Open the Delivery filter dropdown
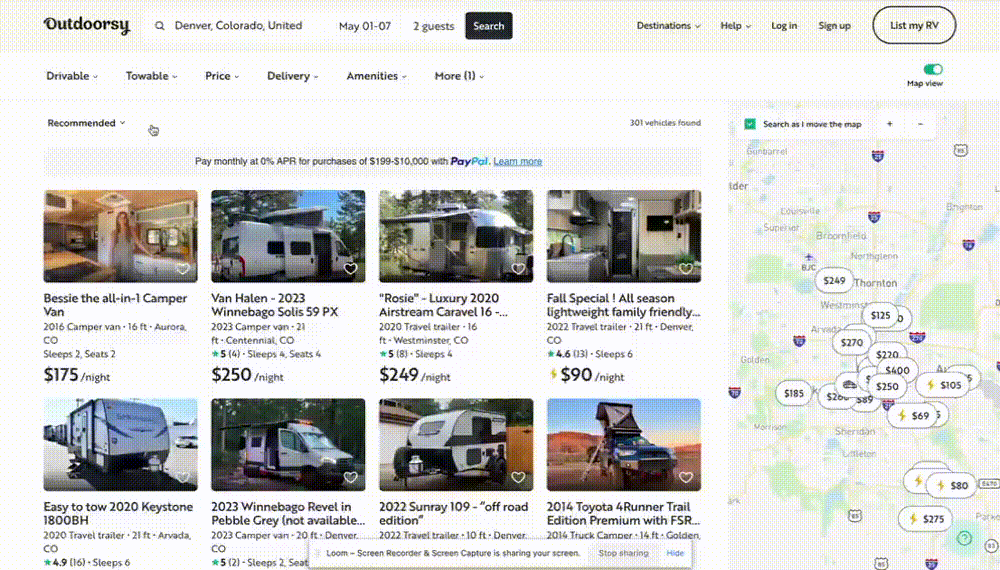The height and width of the screenshot is (570, 1000). click(292, 76)
